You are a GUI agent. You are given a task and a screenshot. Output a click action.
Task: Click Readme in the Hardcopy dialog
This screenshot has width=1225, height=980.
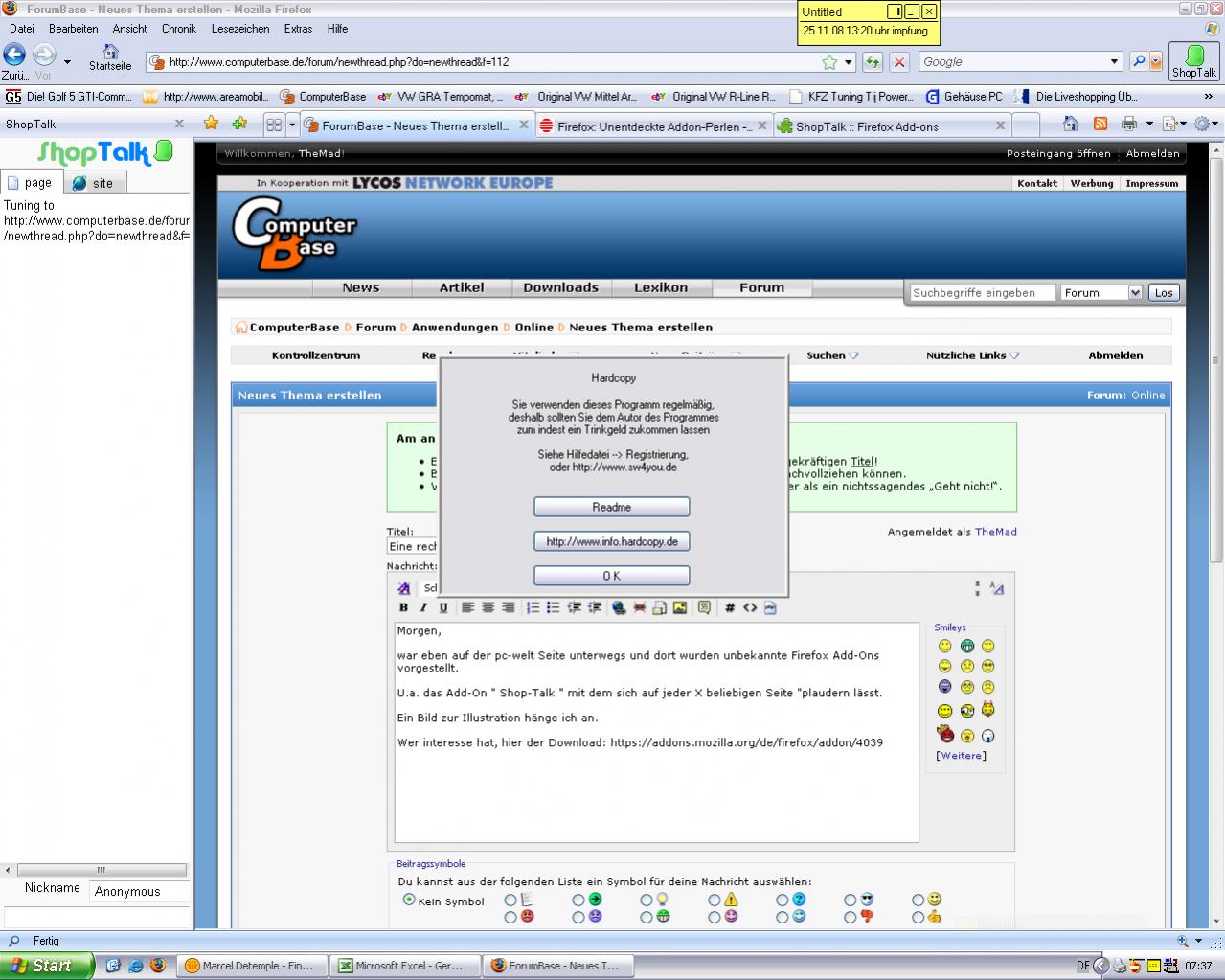pyautogui.click(x=611, y=507)
